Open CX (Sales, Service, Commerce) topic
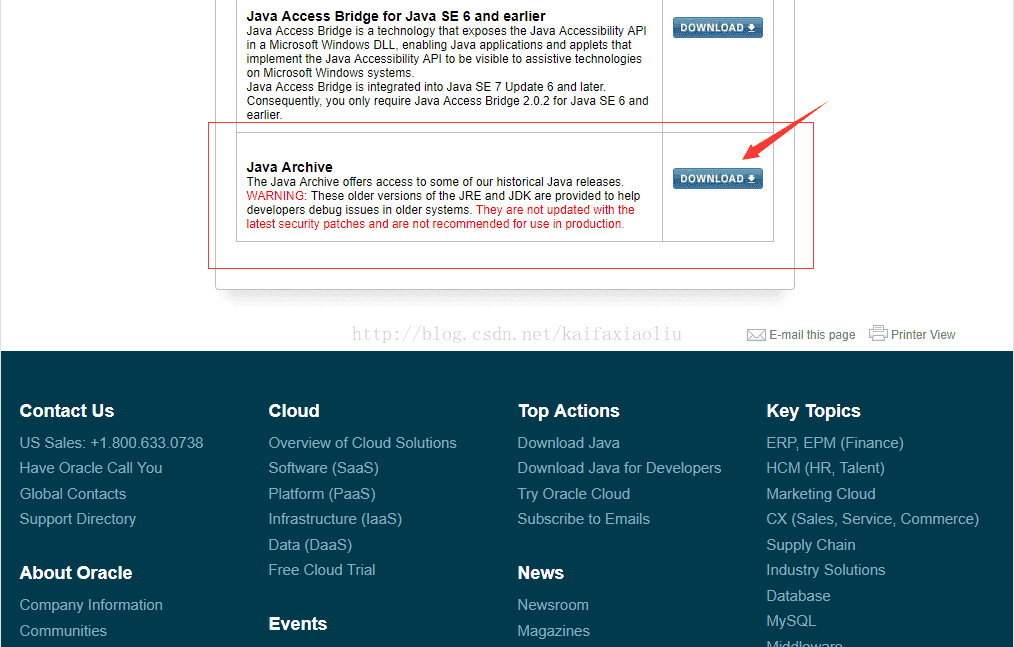 pyautogui.click(x=872, y=520)
